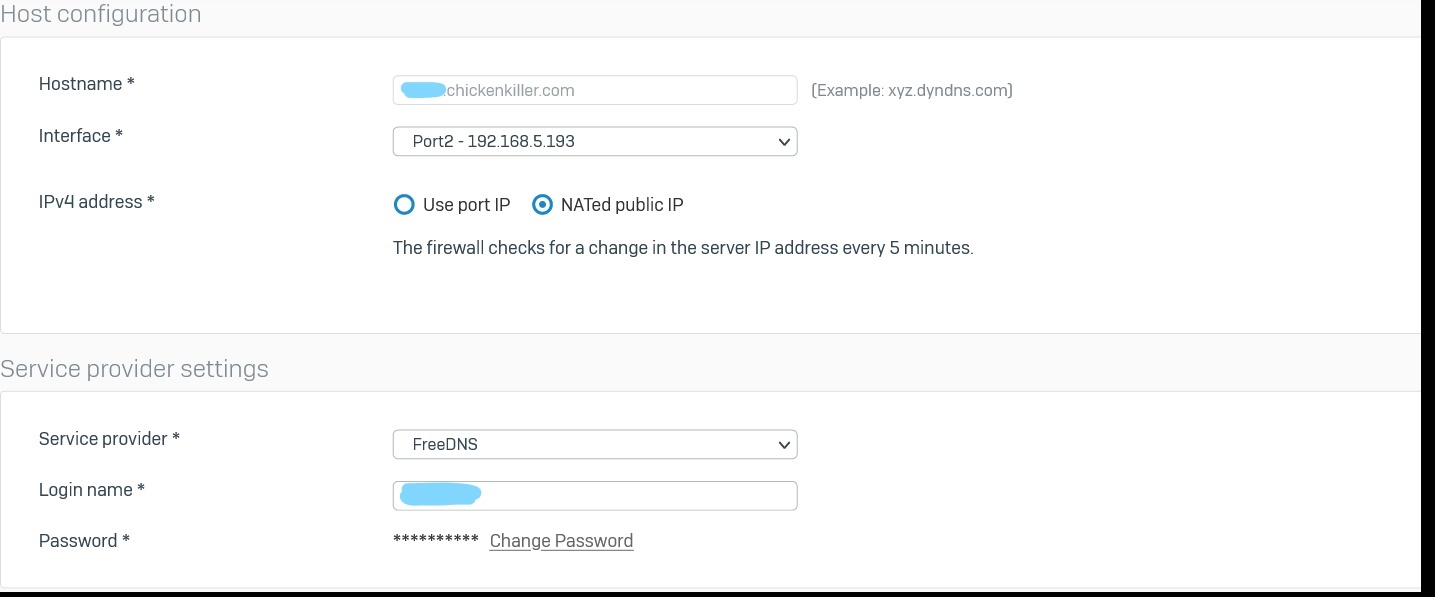This screenshot has height=597, width=1435.
Task: Open the FreeDNS service provider dropdown
Action: (x=595, y=444)
